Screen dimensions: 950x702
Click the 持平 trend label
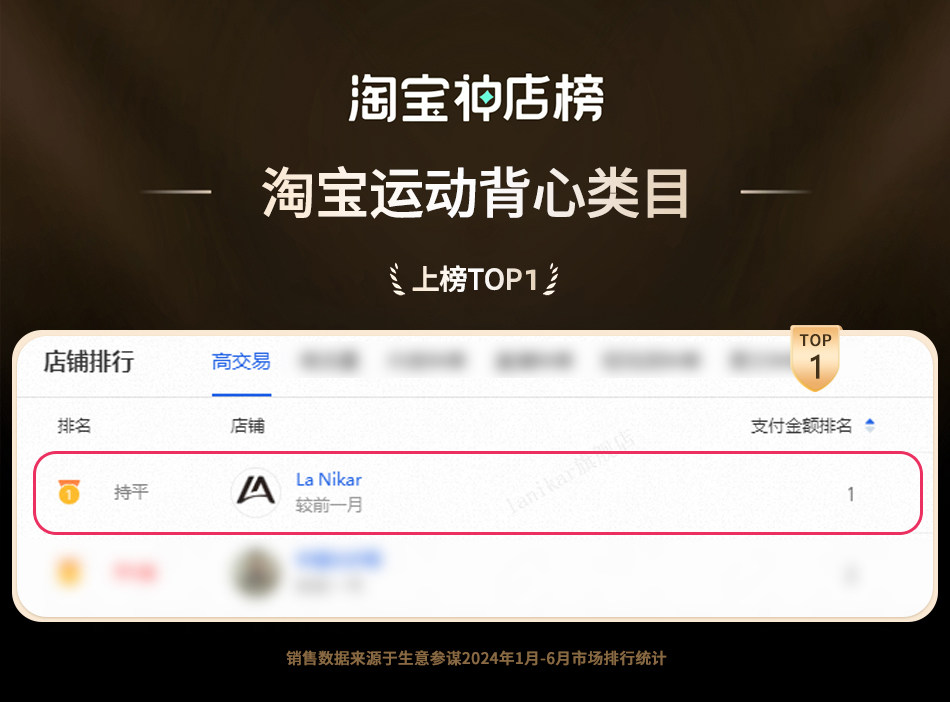(131, 492)
